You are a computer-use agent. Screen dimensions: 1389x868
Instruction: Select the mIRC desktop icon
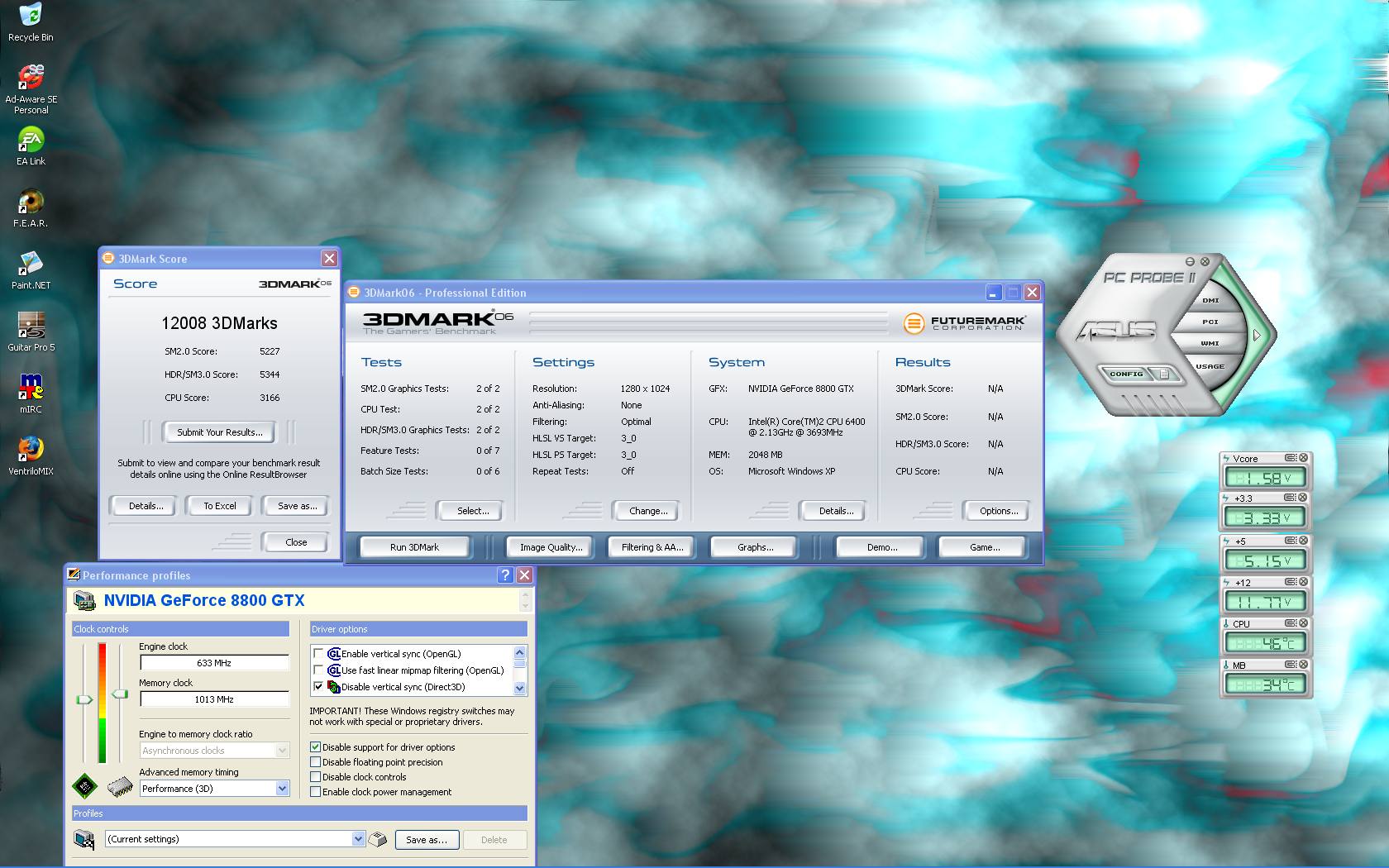pyautogui.click(x=31, y=394)
